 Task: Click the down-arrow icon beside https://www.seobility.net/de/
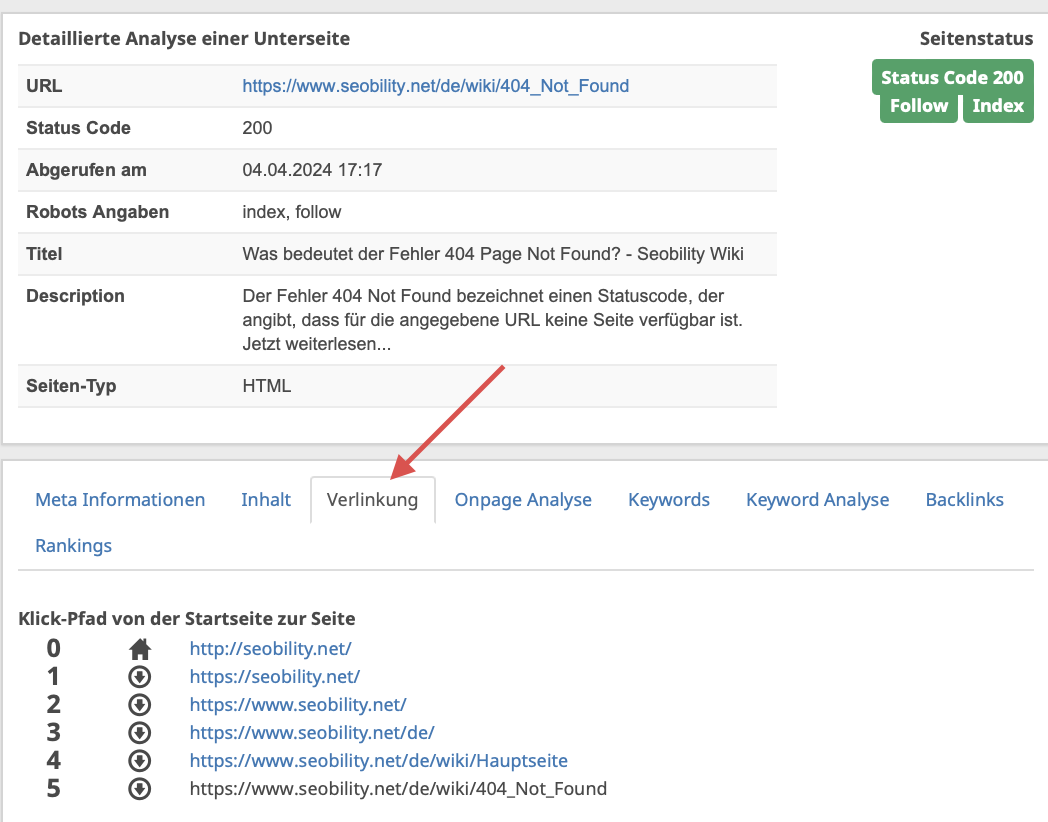click(140, 733)
